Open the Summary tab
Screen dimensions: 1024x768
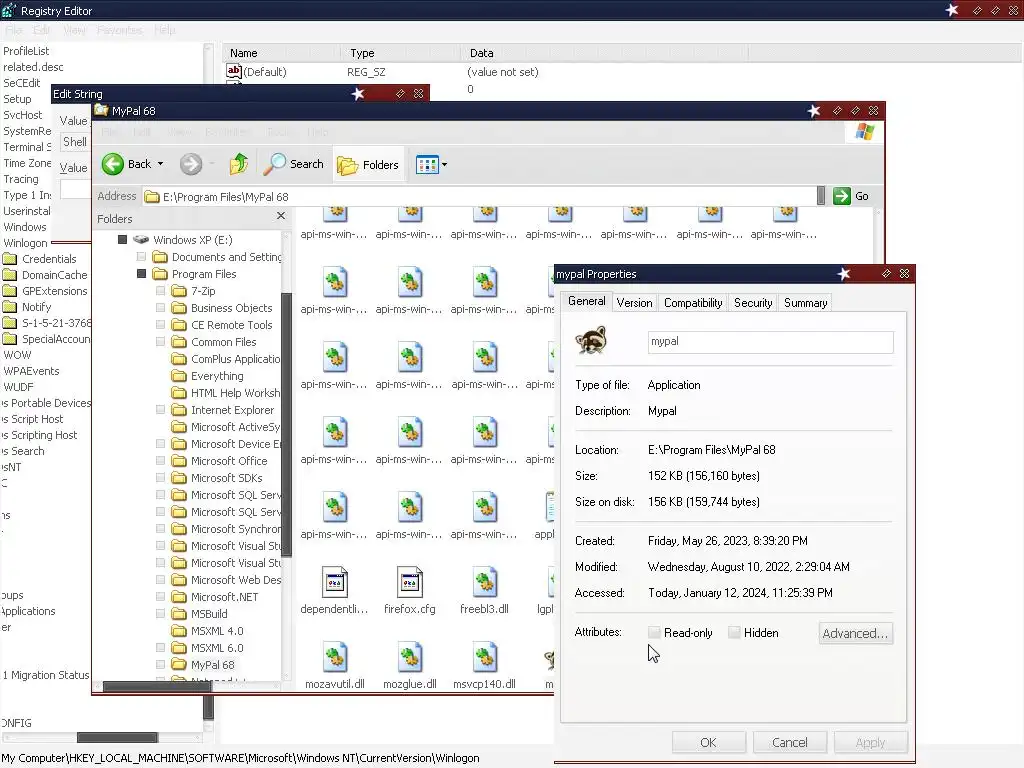tap(805, 303)
